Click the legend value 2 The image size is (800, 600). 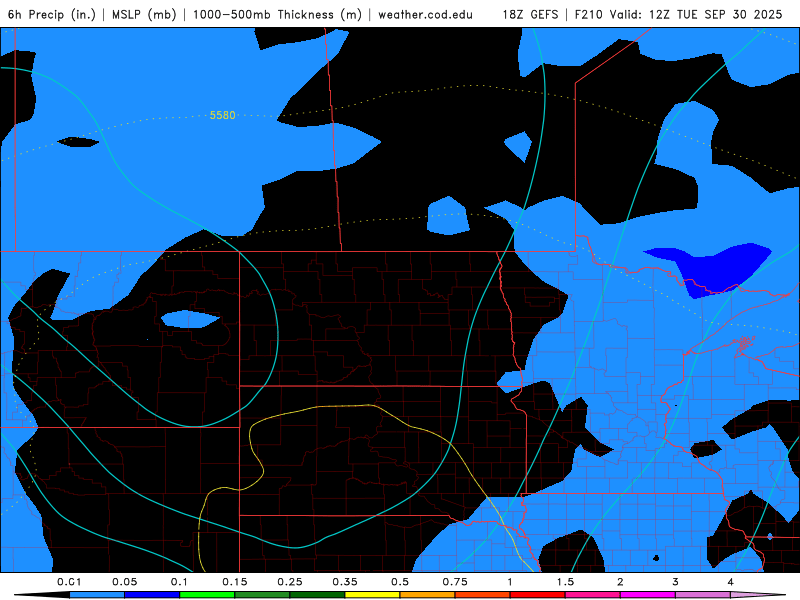620,582
